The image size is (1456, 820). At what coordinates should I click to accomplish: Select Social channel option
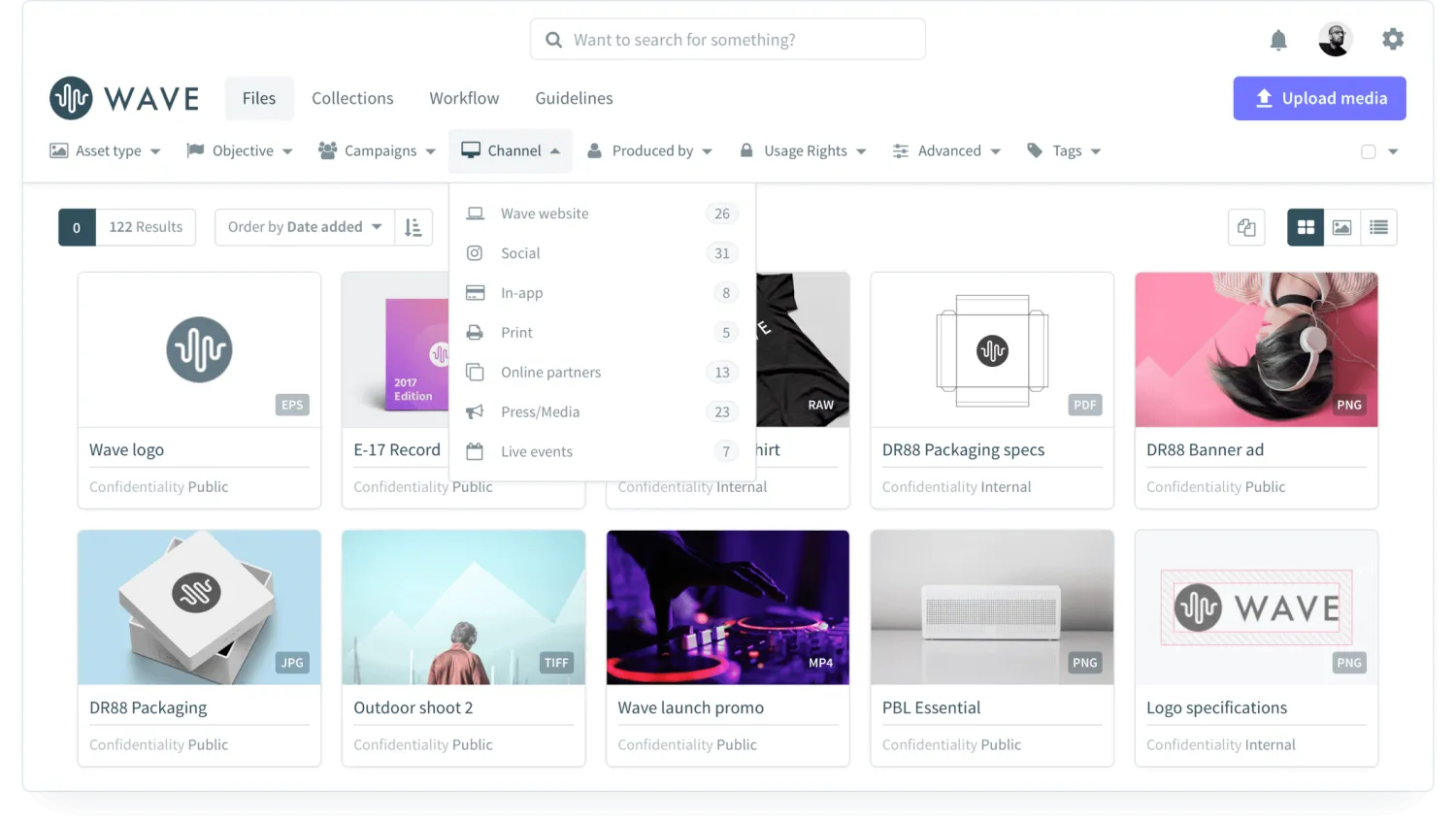pyautogui.click(x=602, y=253)
